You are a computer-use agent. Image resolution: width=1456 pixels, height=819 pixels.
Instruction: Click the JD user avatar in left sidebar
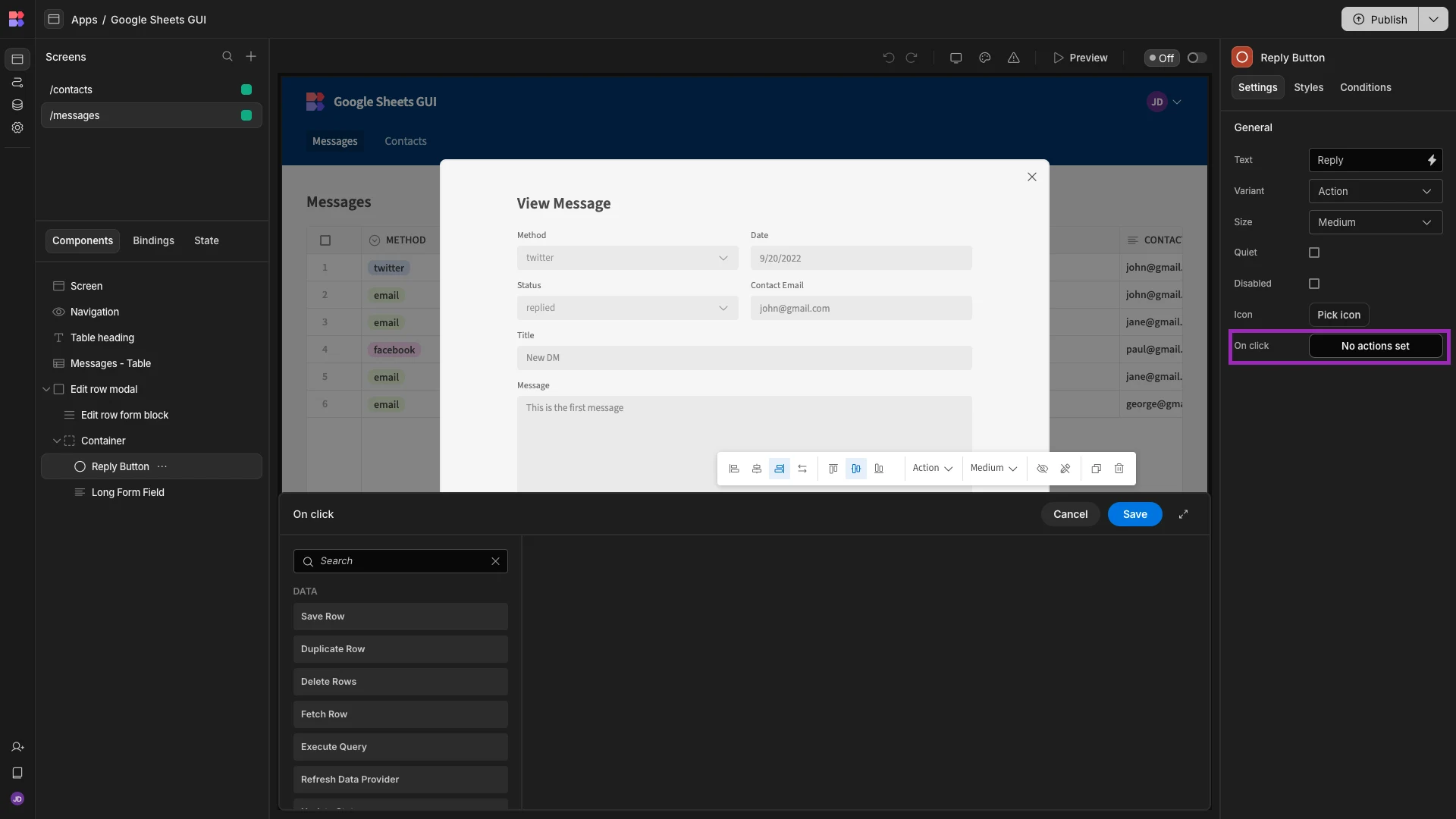pyautogui.click(x=17, y=799)
